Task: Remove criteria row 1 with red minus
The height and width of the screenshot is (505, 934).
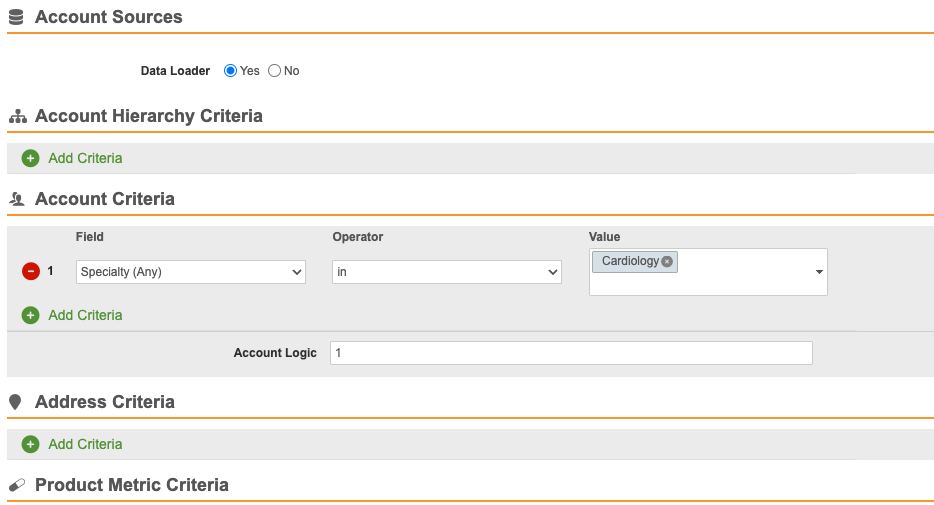Action: [x=31, y=271]
